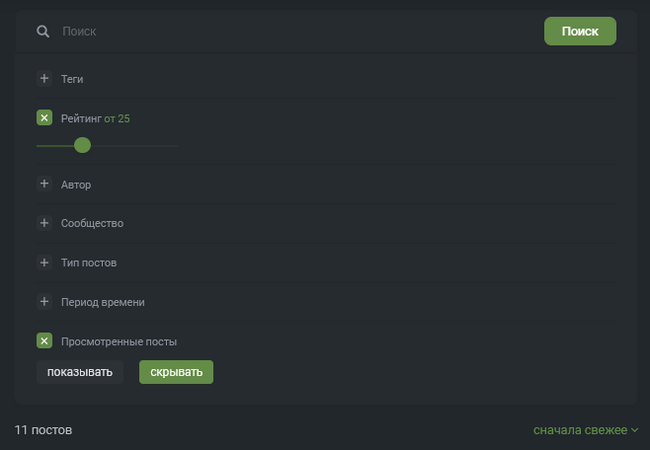
Task: Click the Автор filter label
Action: pos(76,184)
